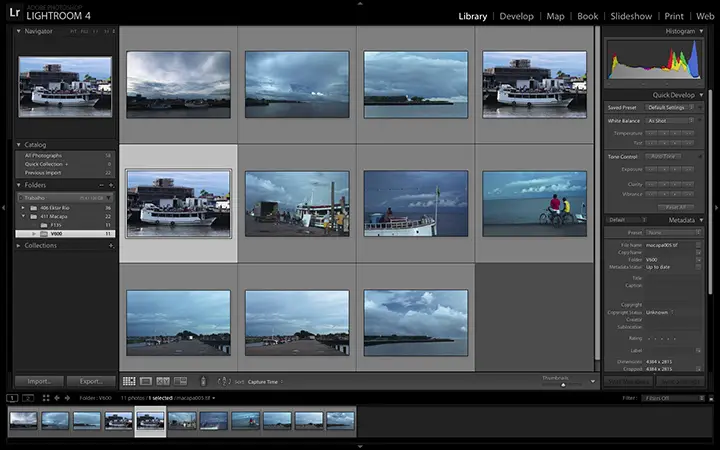Switch to Compare view (XY) in toolbar
The height and width of the screenshot is (450, 720).
(x=163, y=381)
